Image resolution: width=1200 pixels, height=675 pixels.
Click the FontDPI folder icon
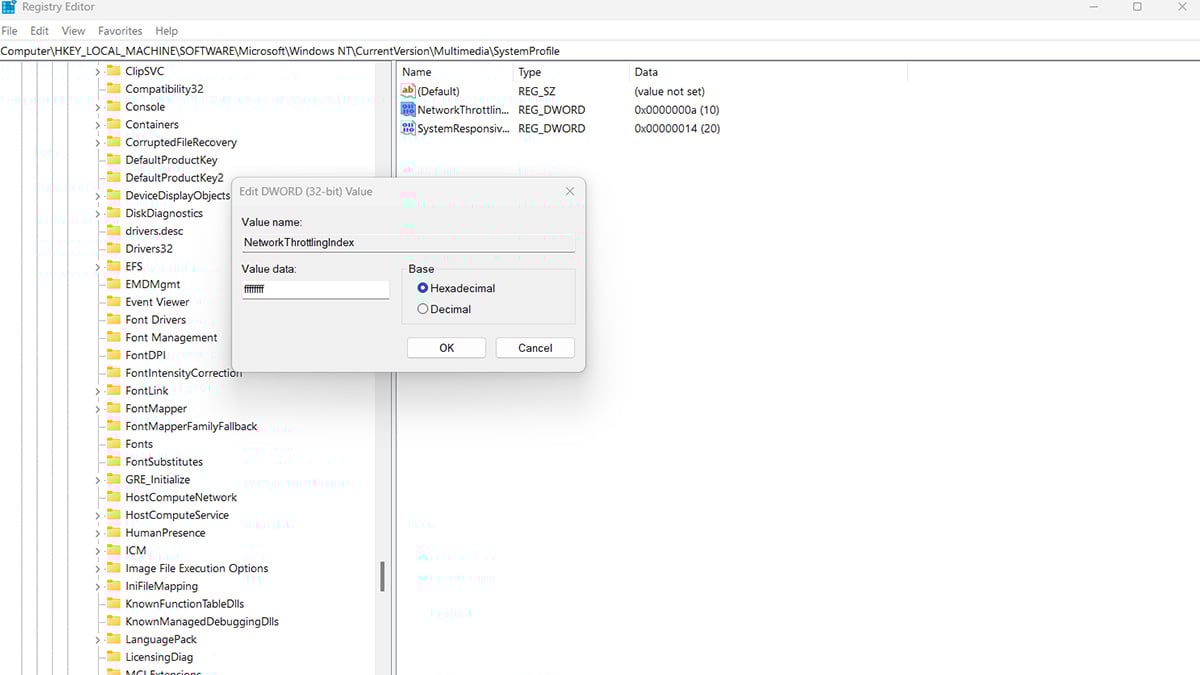[113, 356]
